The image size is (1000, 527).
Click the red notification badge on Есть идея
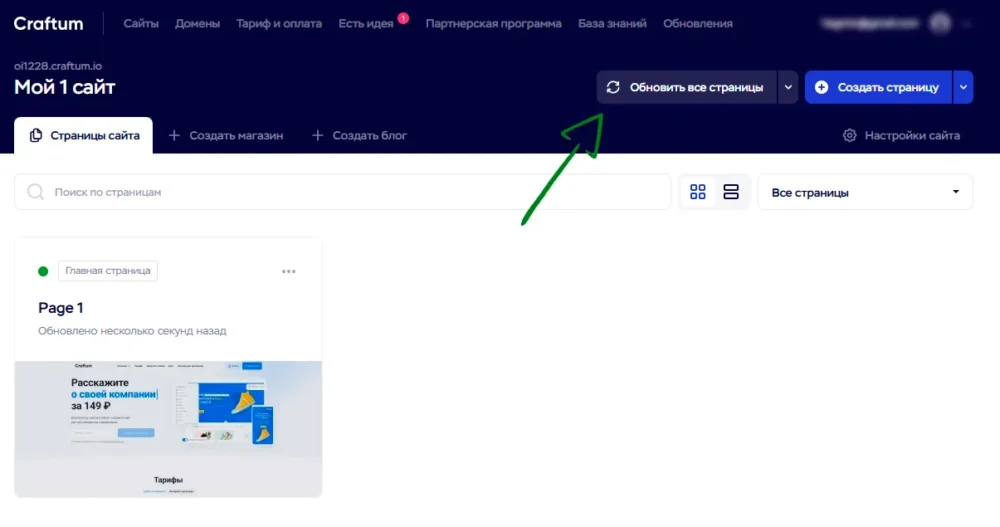(x=403, y=18)
